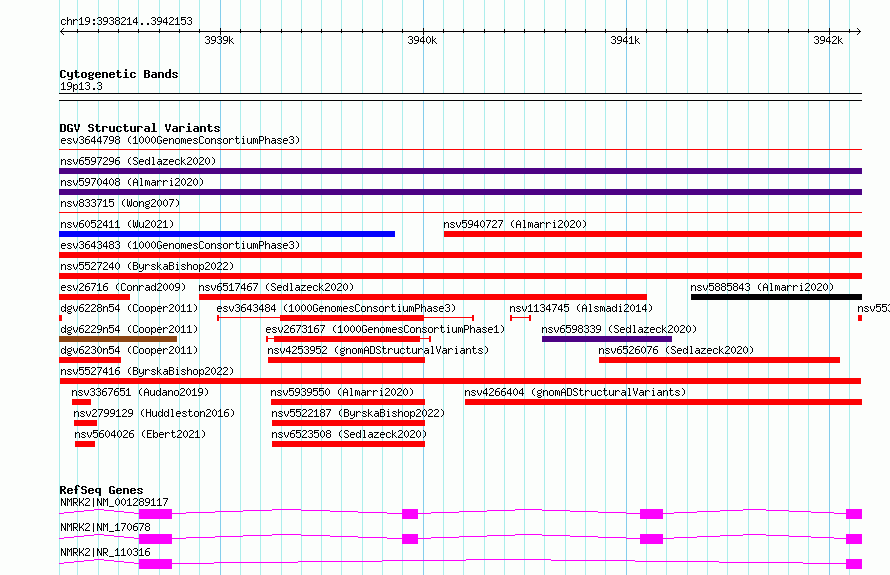The width and height of the screenshot is (890, 575).
Task: Click the nsv5970408 (Almarri2020) variant label
Action: click(x=132, y=182)
